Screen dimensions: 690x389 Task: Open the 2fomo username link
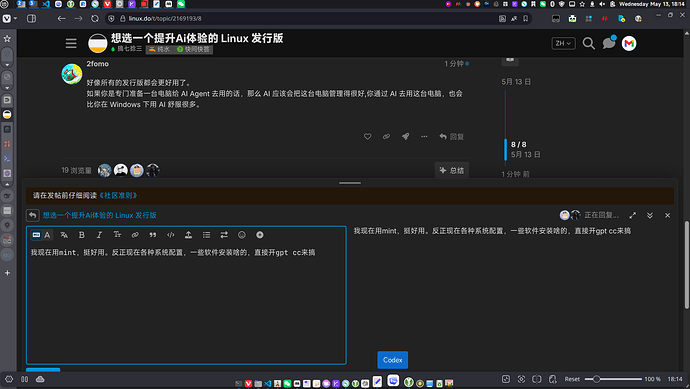tap(97, 64)
